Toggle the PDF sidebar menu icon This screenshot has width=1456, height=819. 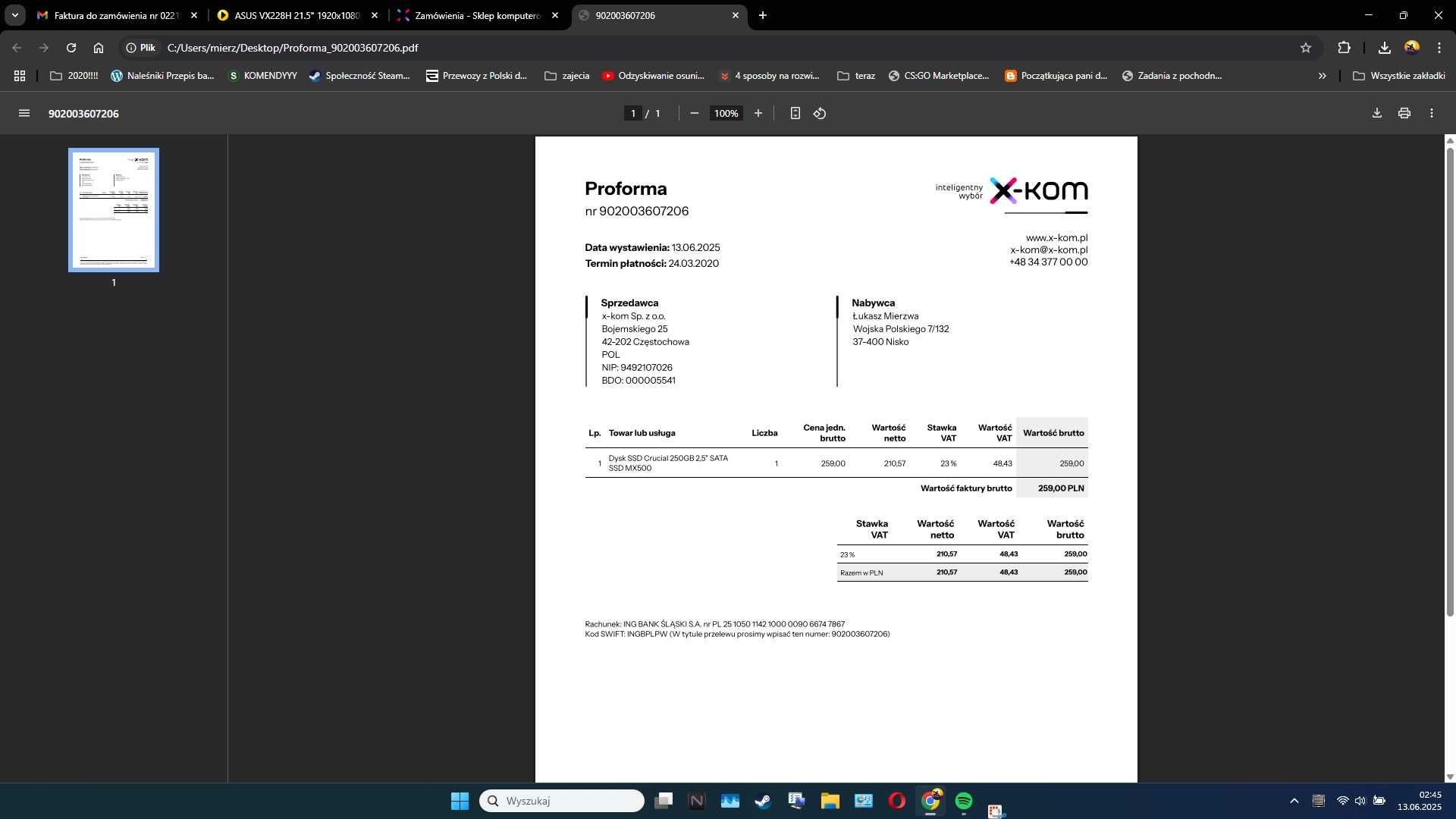tap(24, 113)
